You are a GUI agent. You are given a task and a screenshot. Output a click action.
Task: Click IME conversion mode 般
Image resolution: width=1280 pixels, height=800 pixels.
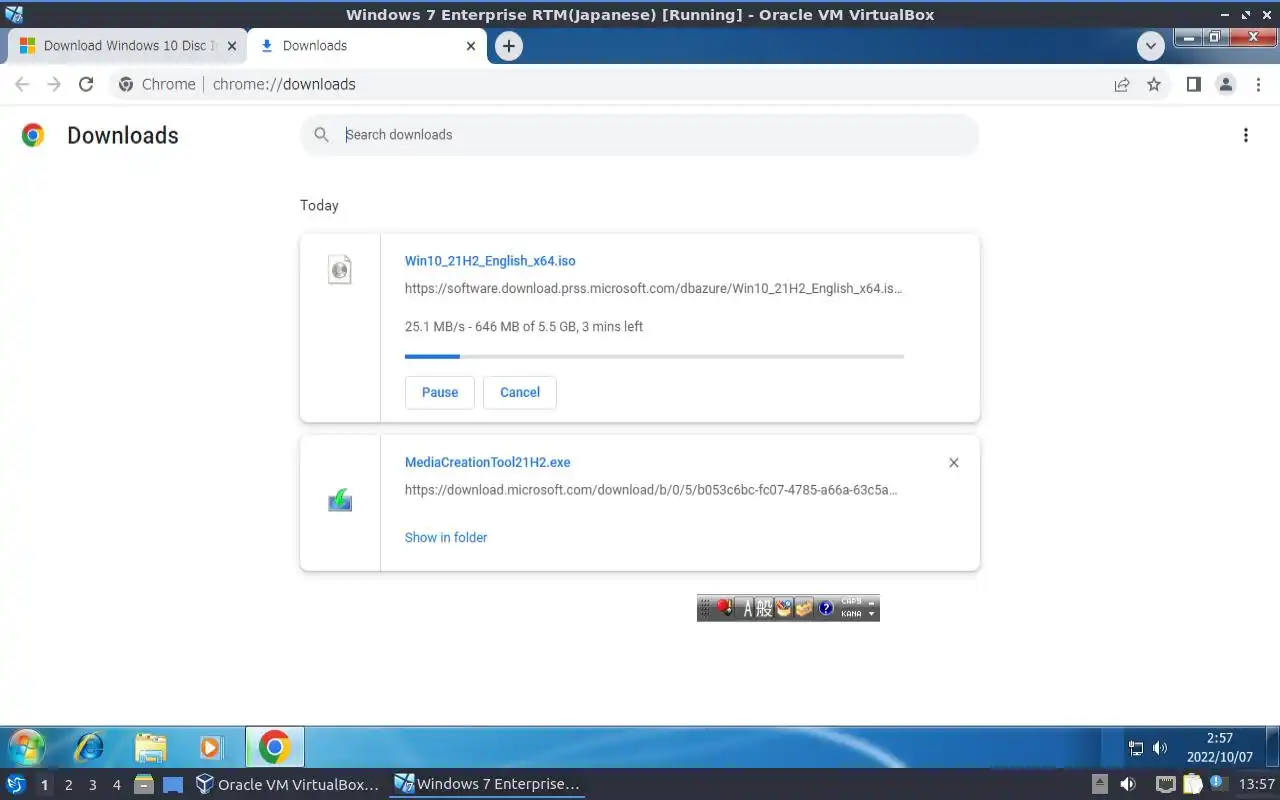(x=764, y=608)
